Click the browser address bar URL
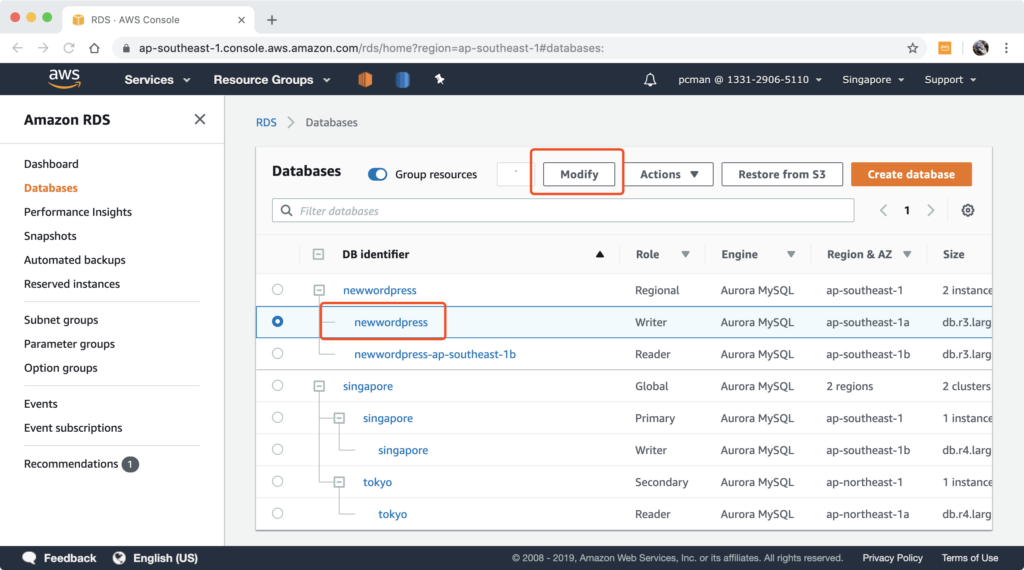This screenshot has height=570, width=1024. pos(371,48)
